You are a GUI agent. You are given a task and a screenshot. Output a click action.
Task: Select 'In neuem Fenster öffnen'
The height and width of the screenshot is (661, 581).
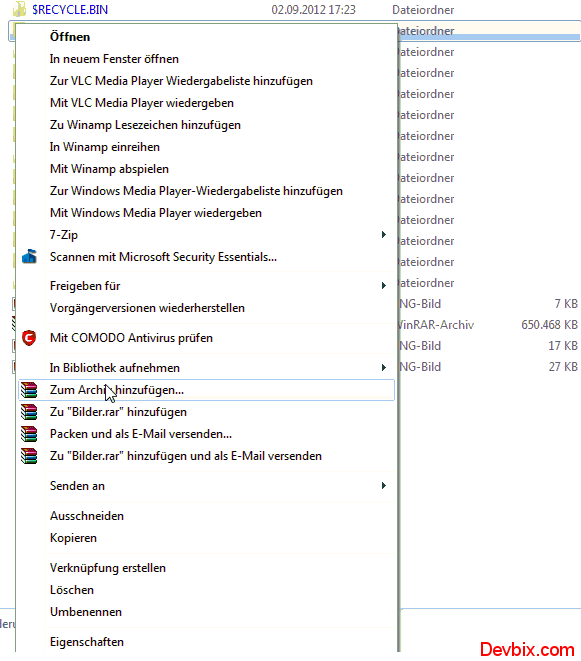pyautogui.click(x=207, y=59)
